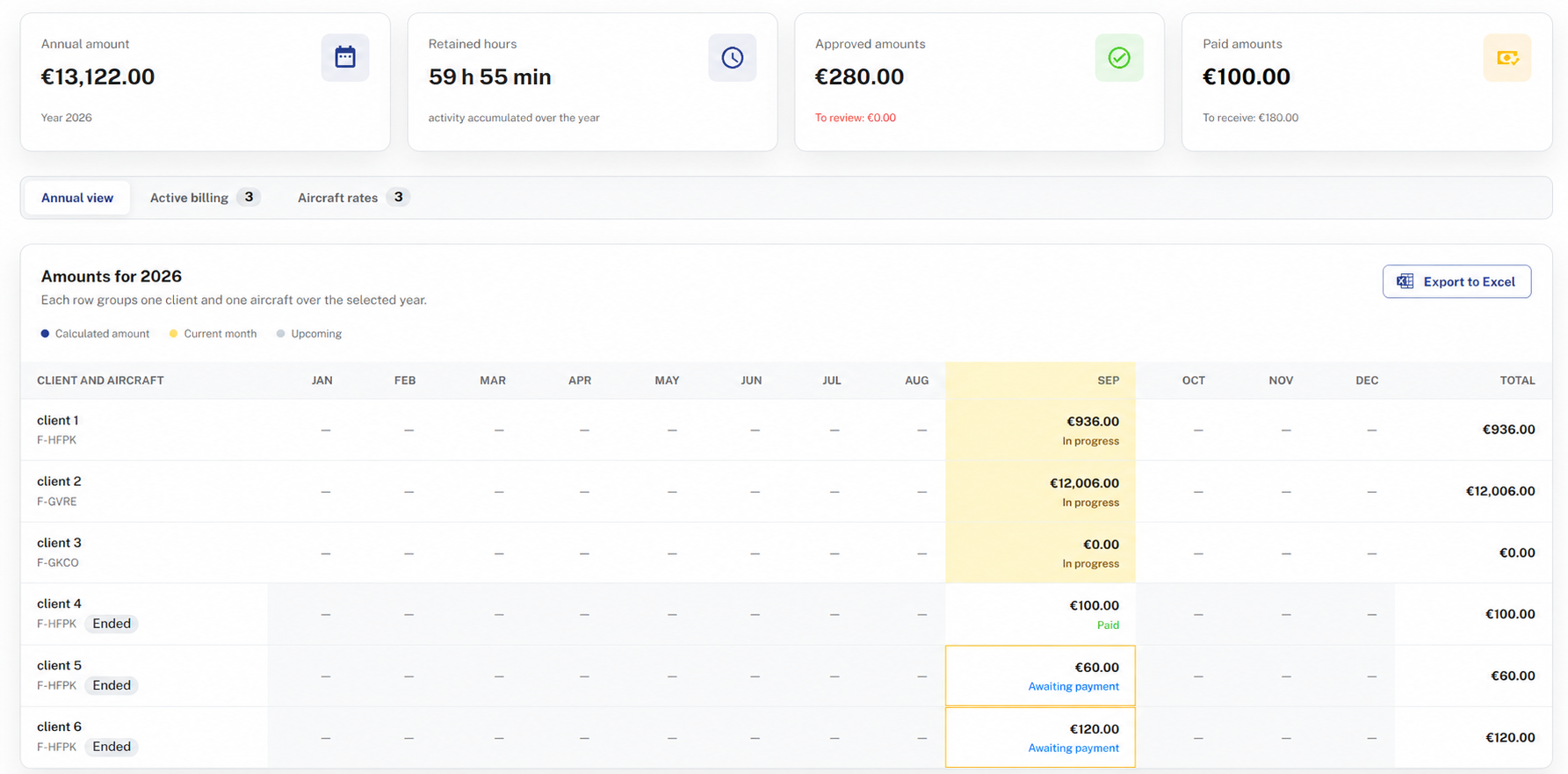Click the Ended badge on client 4

[x=112, y=624]
